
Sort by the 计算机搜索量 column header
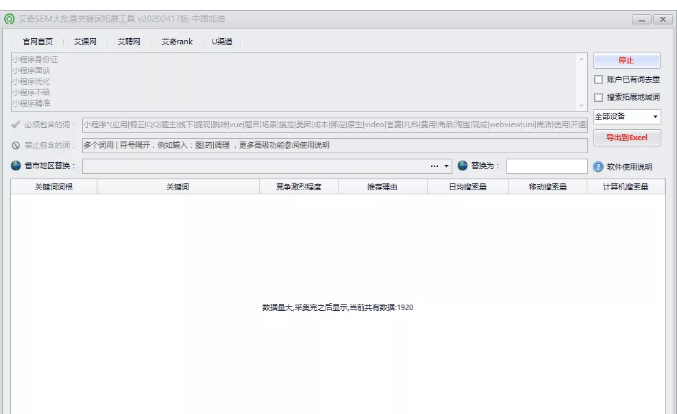[x=626, y=186]
